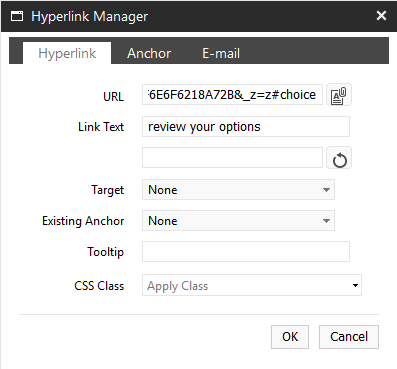Click the circular reset arrow icon

pos(339,158)
